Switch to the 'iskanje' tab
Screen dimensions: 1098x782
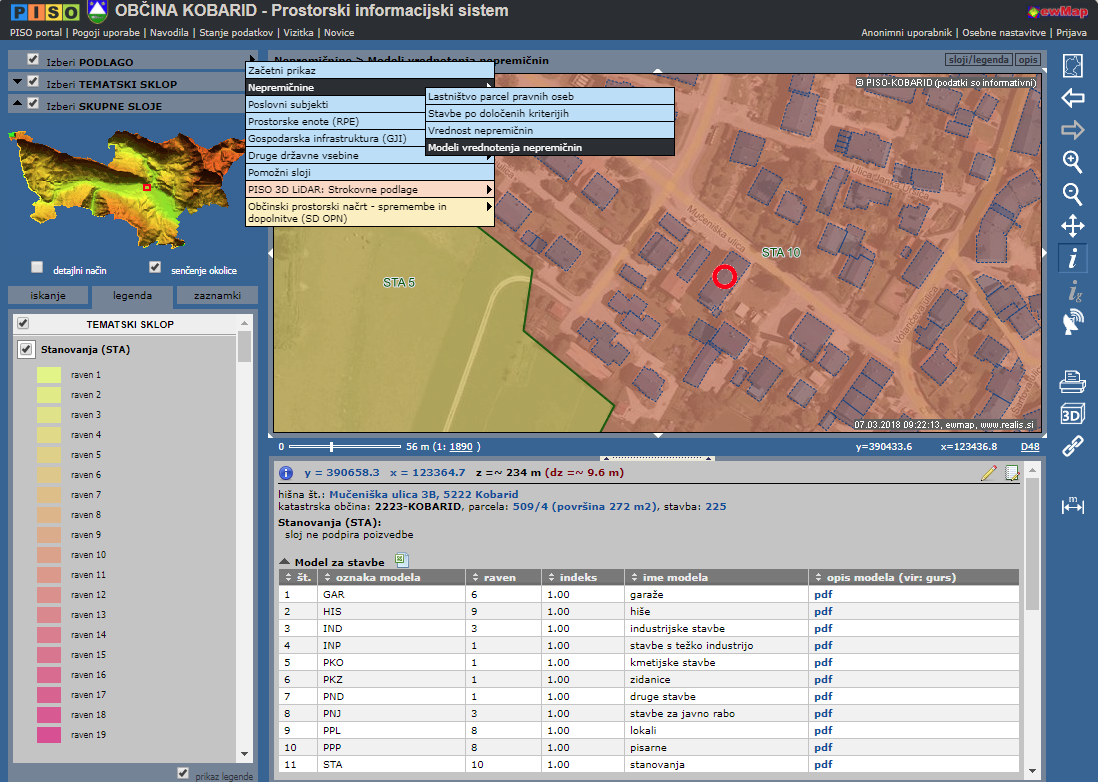[x=48, y=296]
